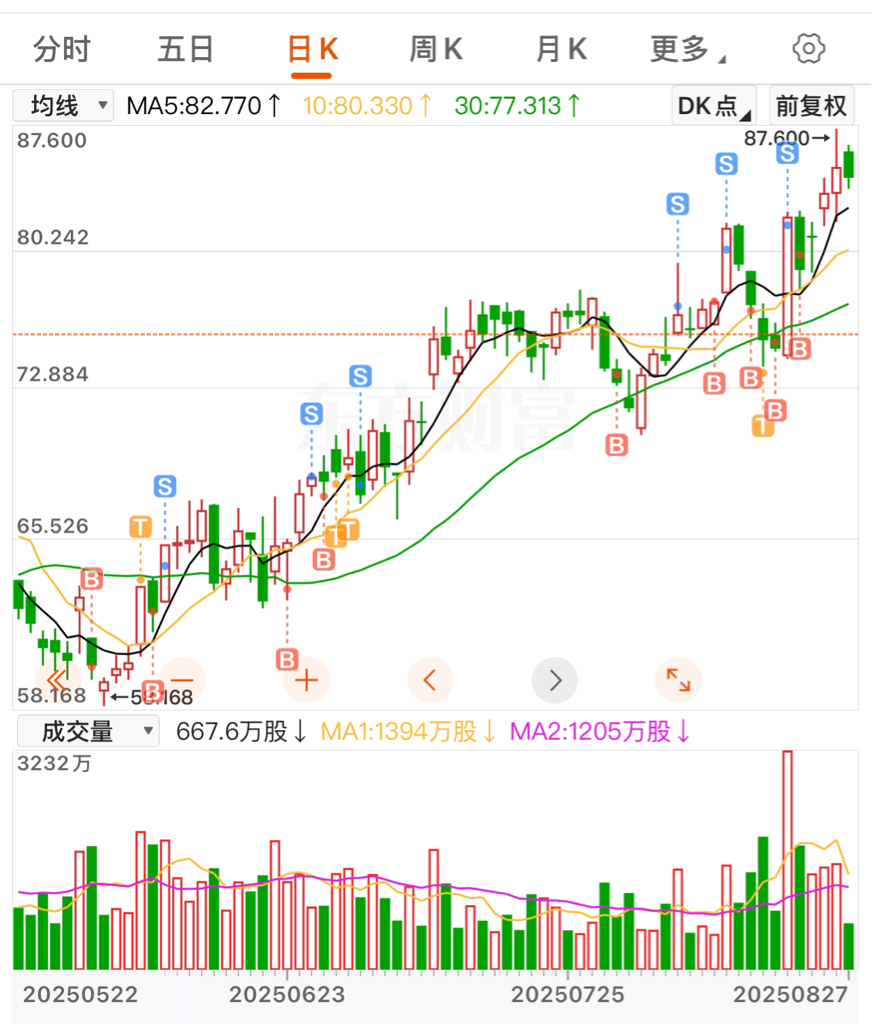The height and width of the screenshot is (1024, 872).
Task: Switch to the 五日 five-day tab
Action: click(186, 50)
